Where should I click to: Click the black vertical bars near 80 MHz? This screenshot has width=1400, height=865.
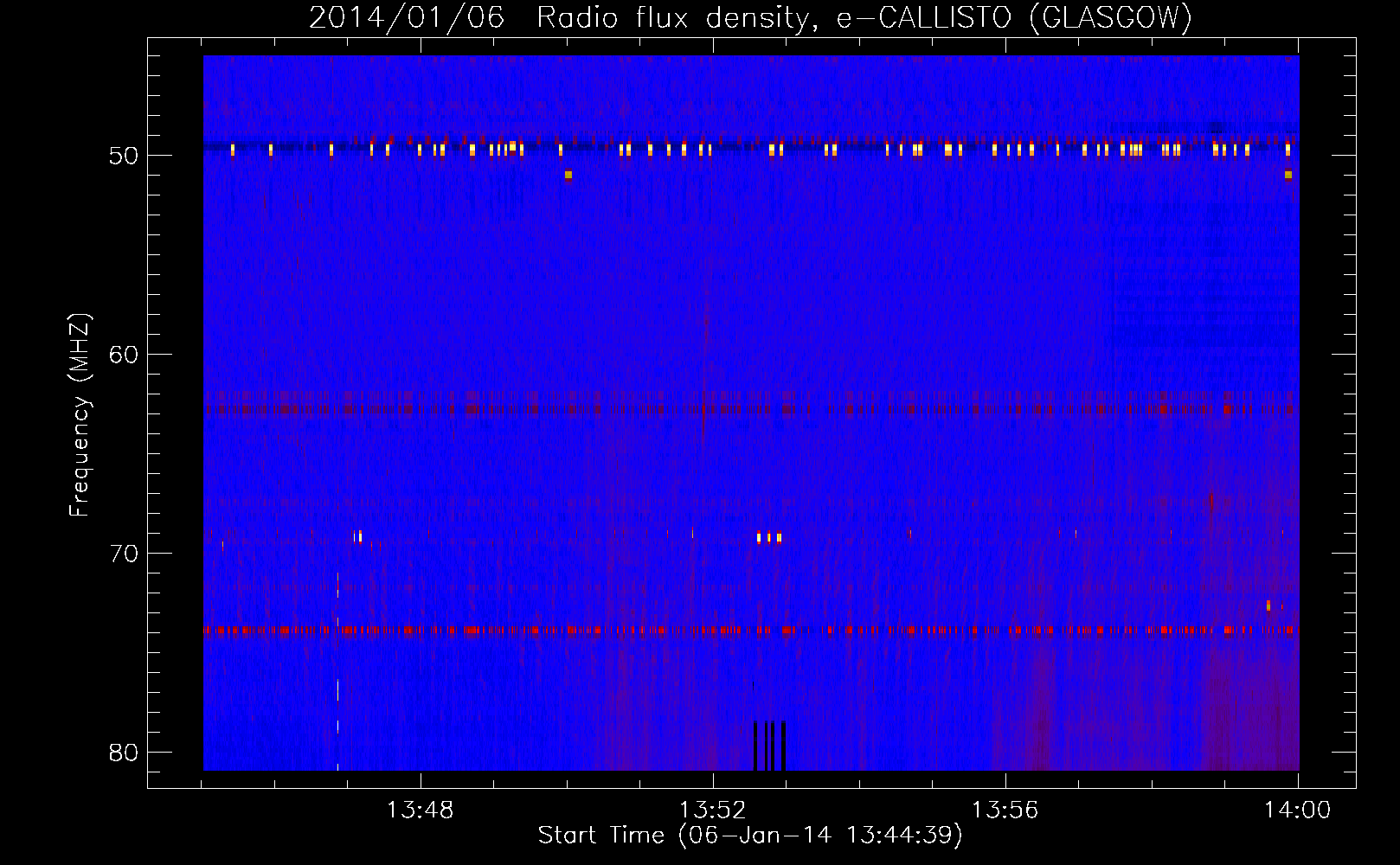coord(769,746)
